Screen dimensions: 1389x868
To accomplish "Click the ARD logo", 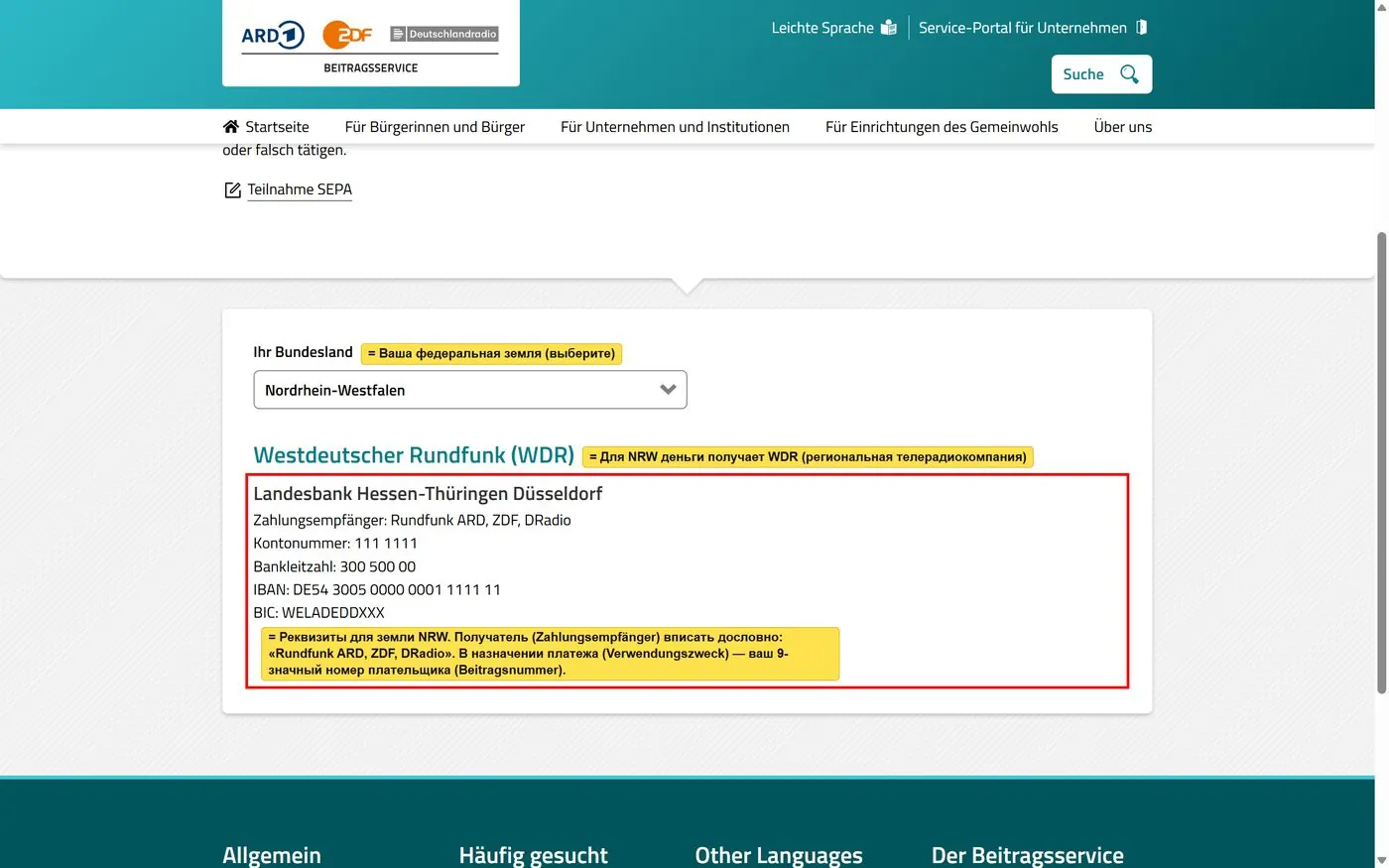I will click(273, 35).
